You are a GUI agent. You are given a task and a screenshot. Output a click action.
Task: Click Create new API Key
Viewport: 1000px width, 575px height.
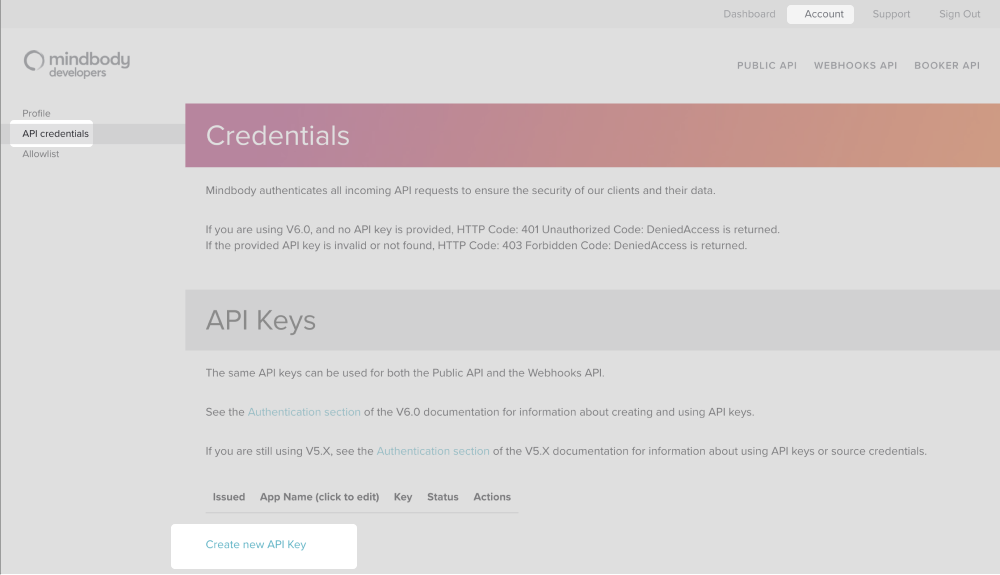[256, 545]
